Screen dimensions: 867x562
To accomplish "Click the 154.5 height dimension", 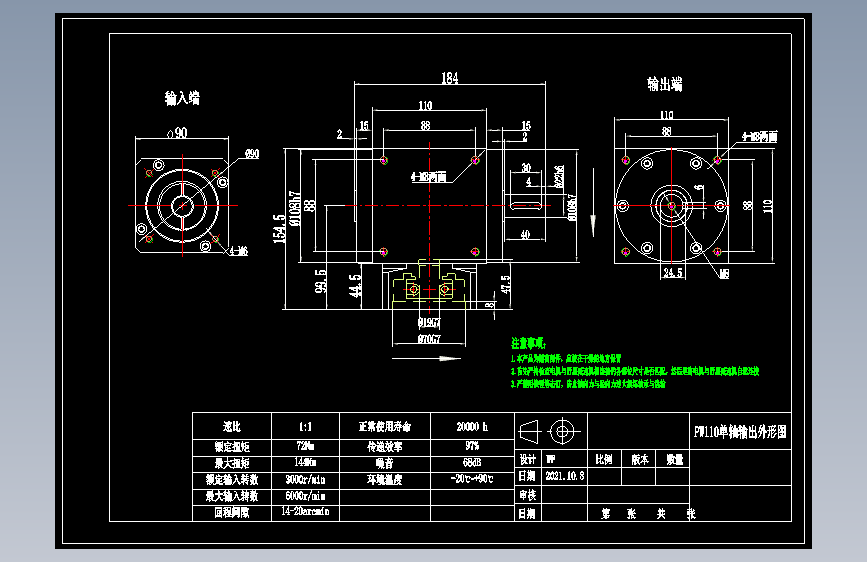I will [x=279, y=228].
